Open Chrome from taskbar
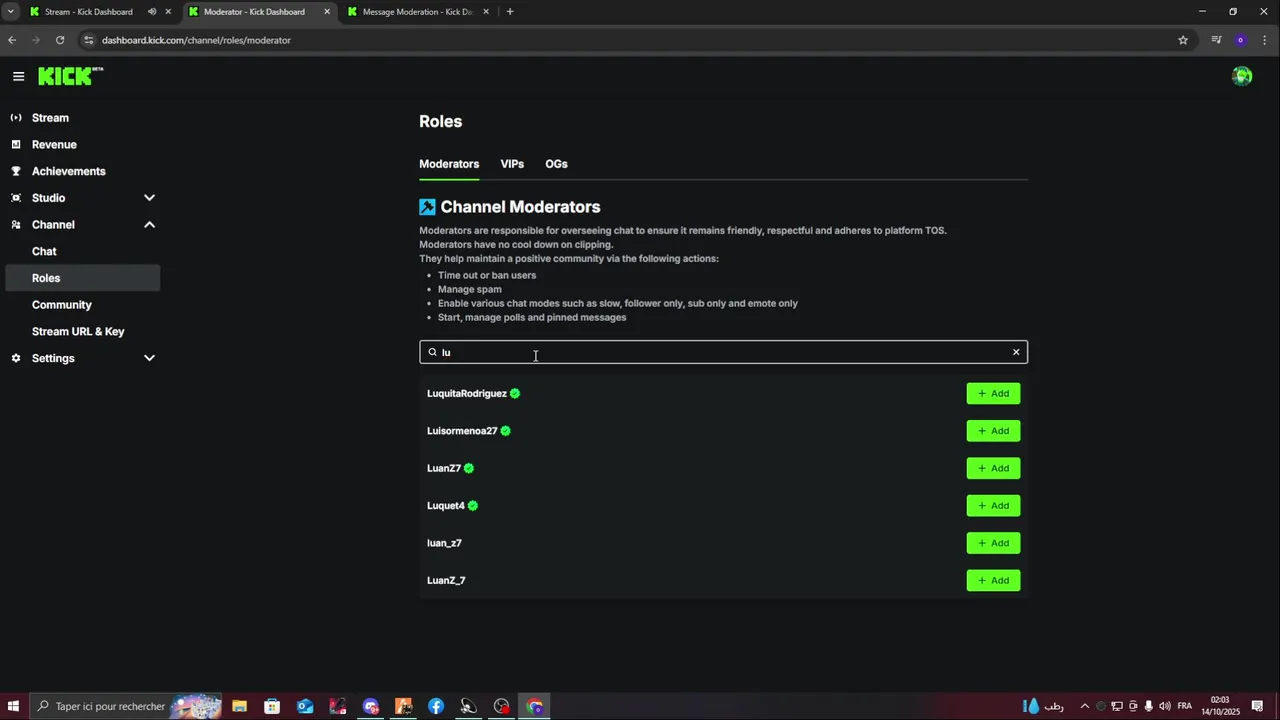Screen dimensions: 1280x720 coord(535,706)
